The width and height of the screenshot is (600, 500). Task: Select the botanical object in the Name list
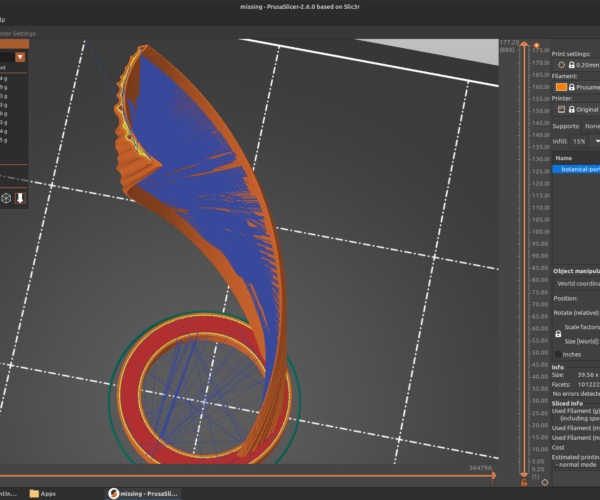point(576,169)
